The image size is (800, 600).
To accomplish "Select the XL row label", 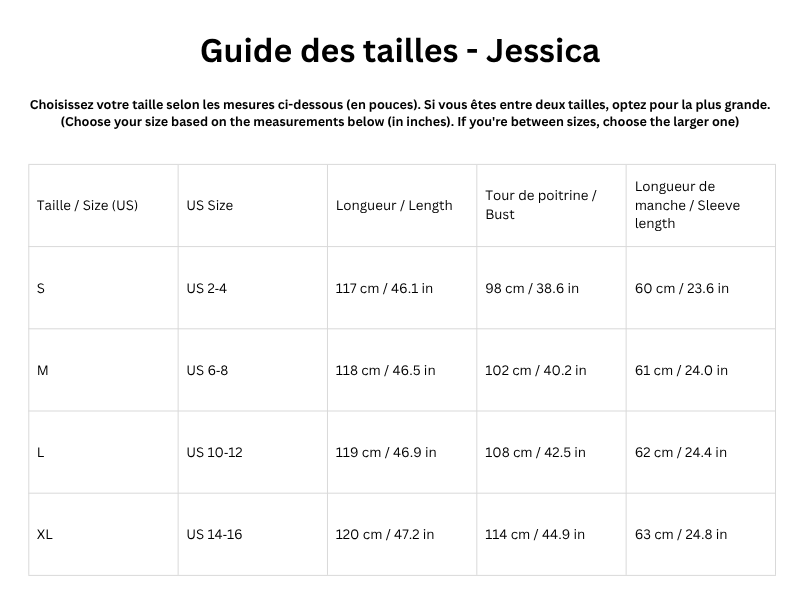I will point(45,534).
